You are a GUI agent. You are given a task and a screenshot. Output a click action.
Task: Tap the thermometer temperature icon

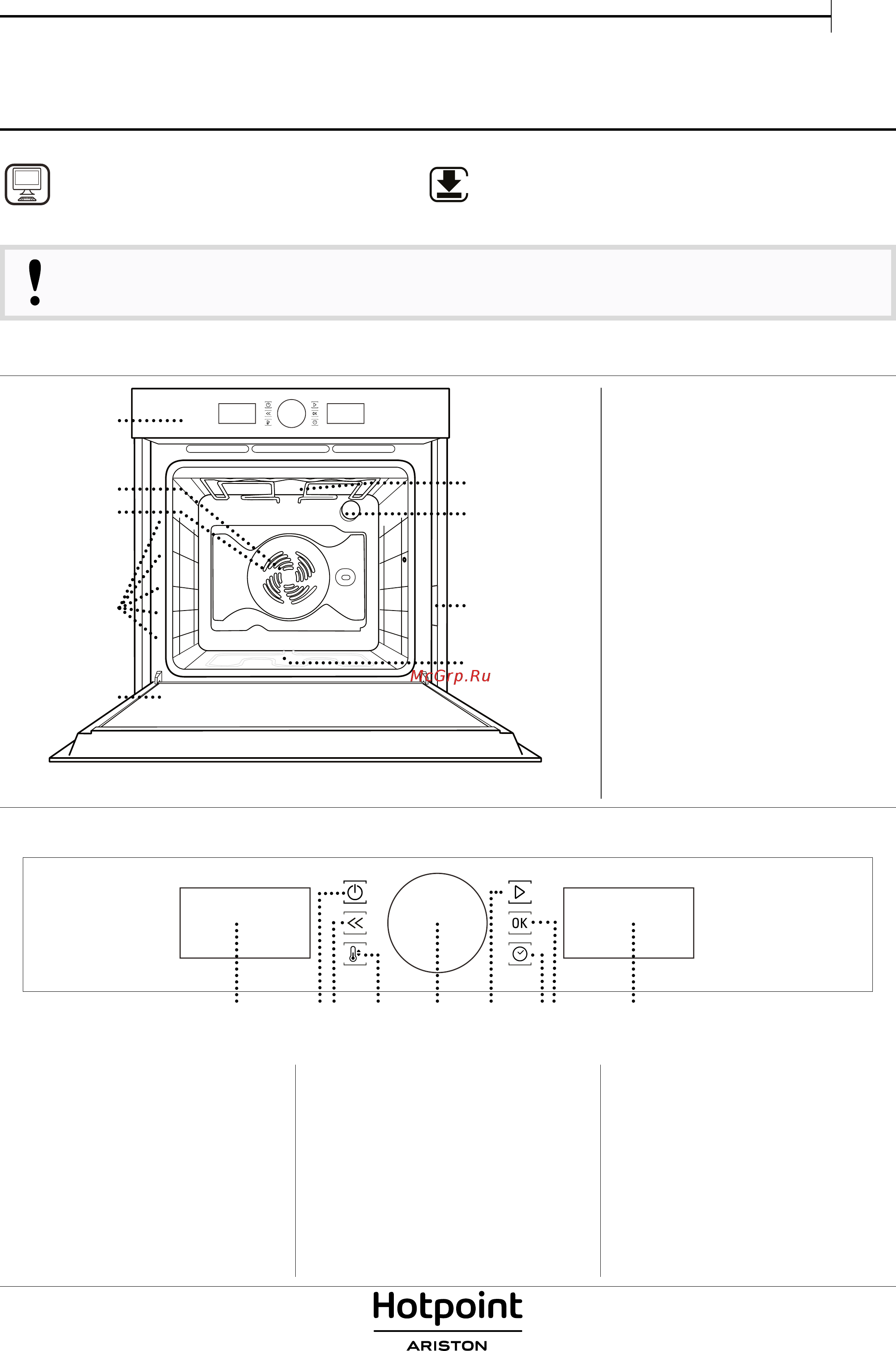click(x=354, y=954)
